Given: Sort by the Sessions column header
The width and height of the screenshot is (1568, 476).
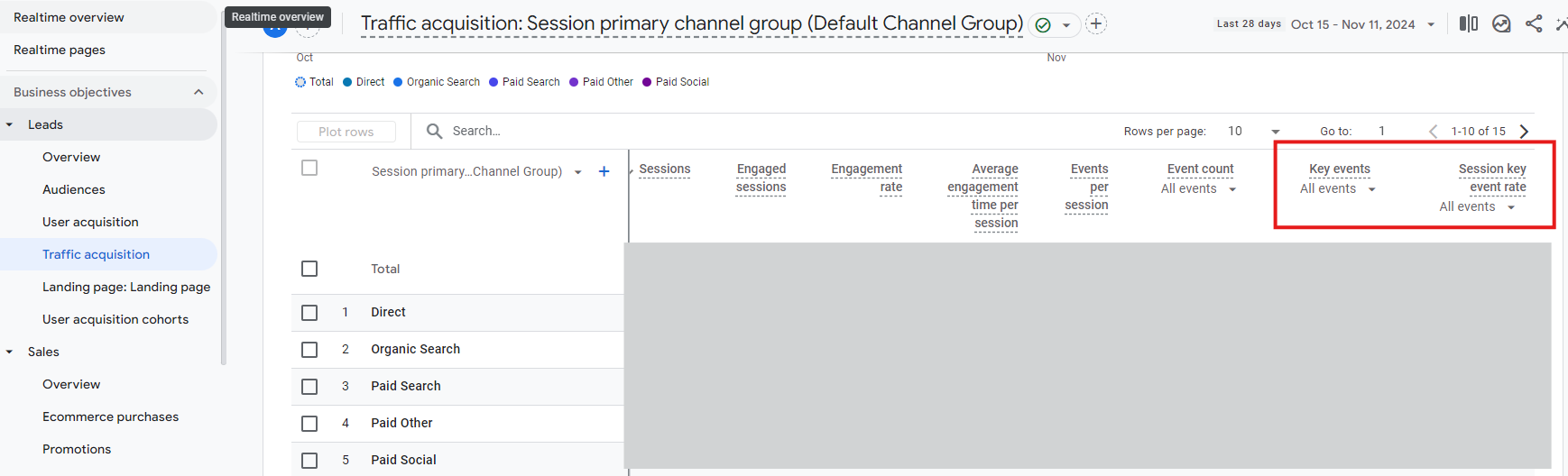Looking at the screenshot, I should pos(664,169).
